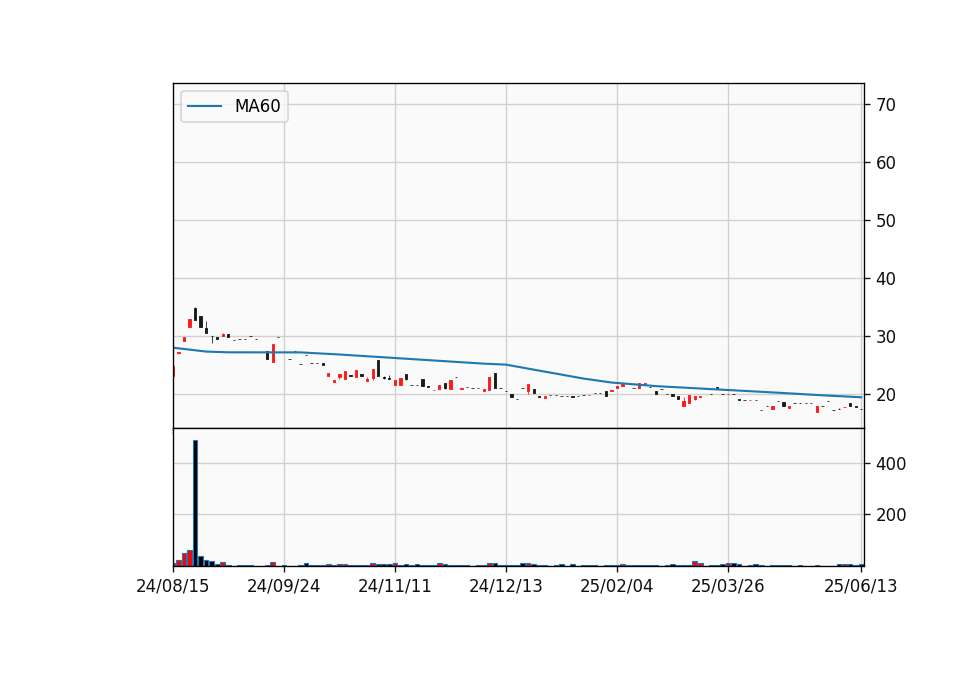Image resolution: width=960 pixels, height=690 pixels.
Task: Click the 25/06/13 date label
Action: pos(860,586)
